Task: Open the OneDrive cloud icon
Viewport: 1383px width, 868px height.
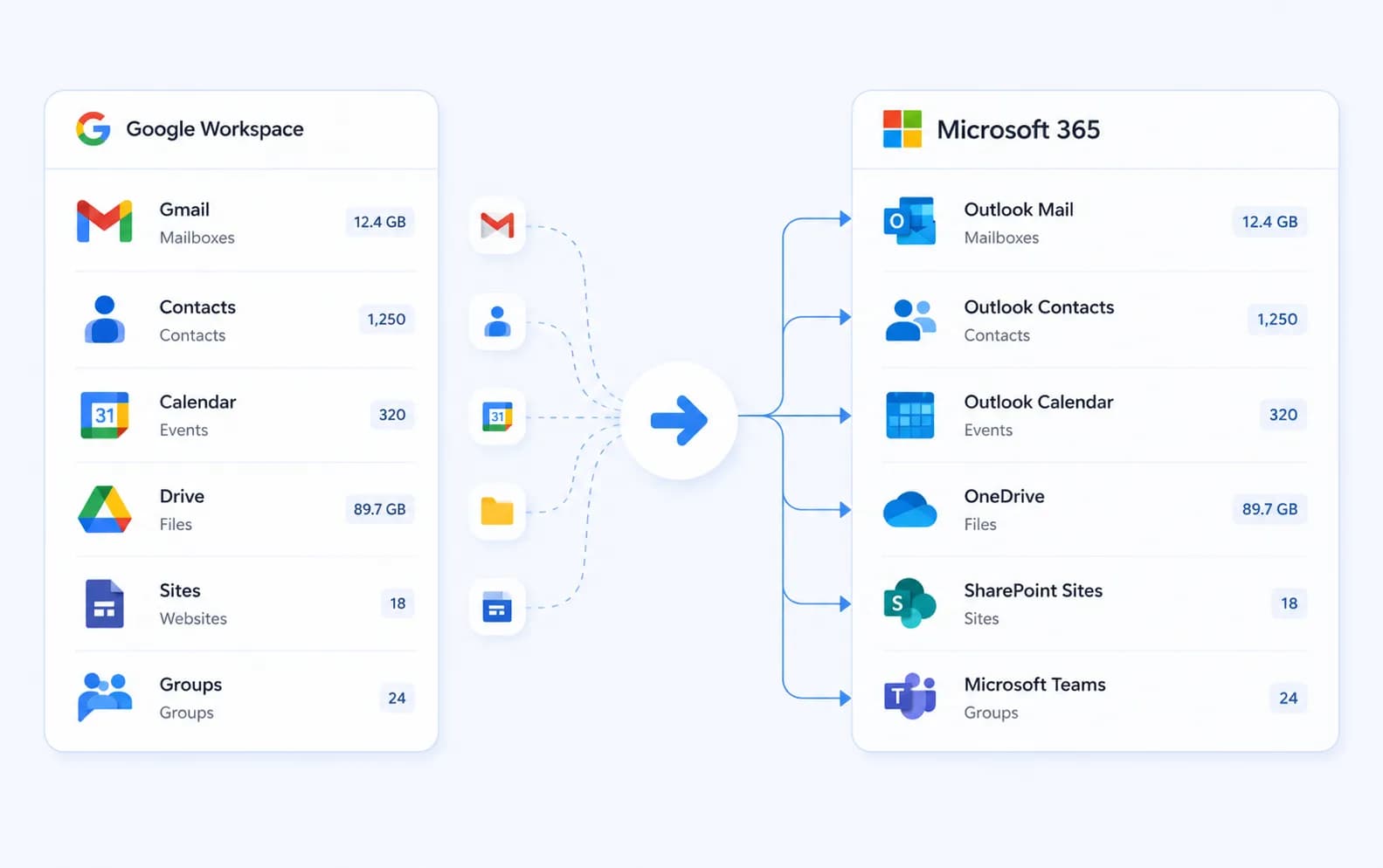Action: coord(910,509)
